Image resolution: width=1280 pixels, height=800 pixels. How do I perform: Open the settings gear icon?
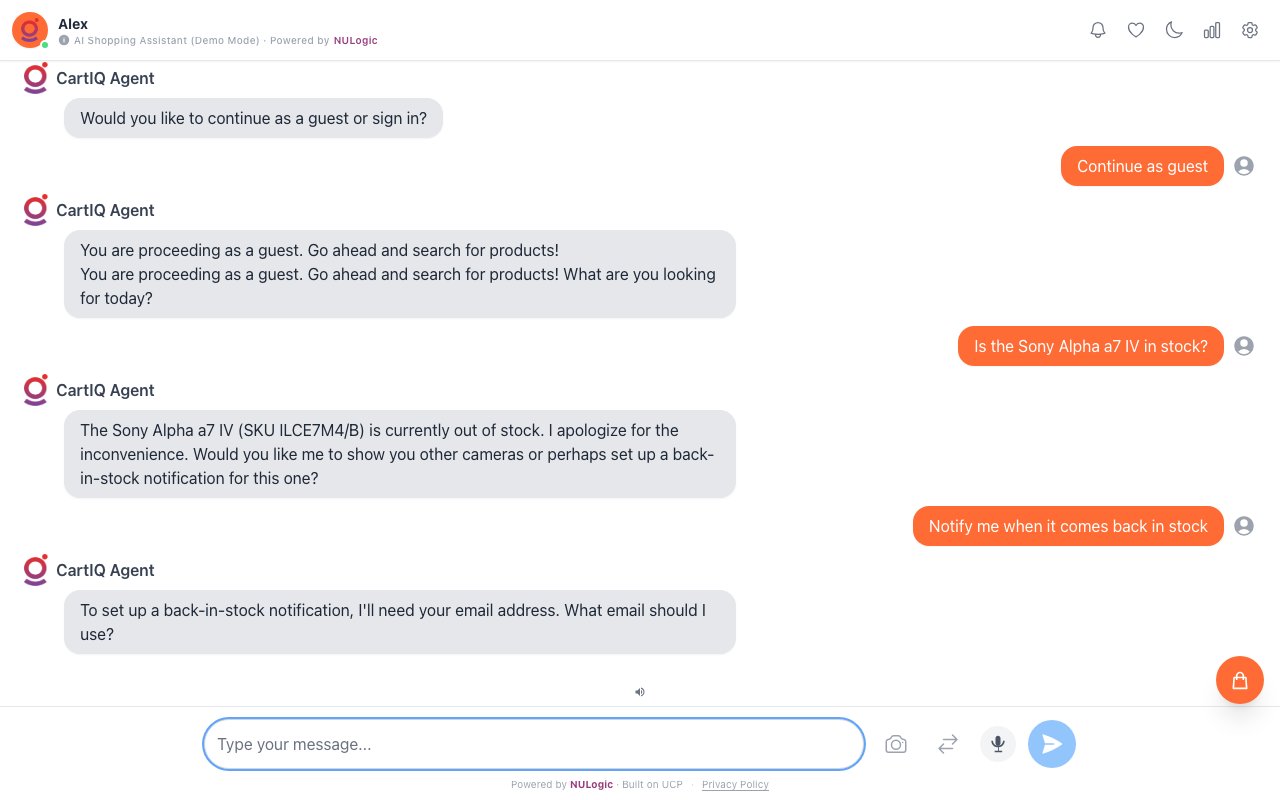(x=1250, y=30)
